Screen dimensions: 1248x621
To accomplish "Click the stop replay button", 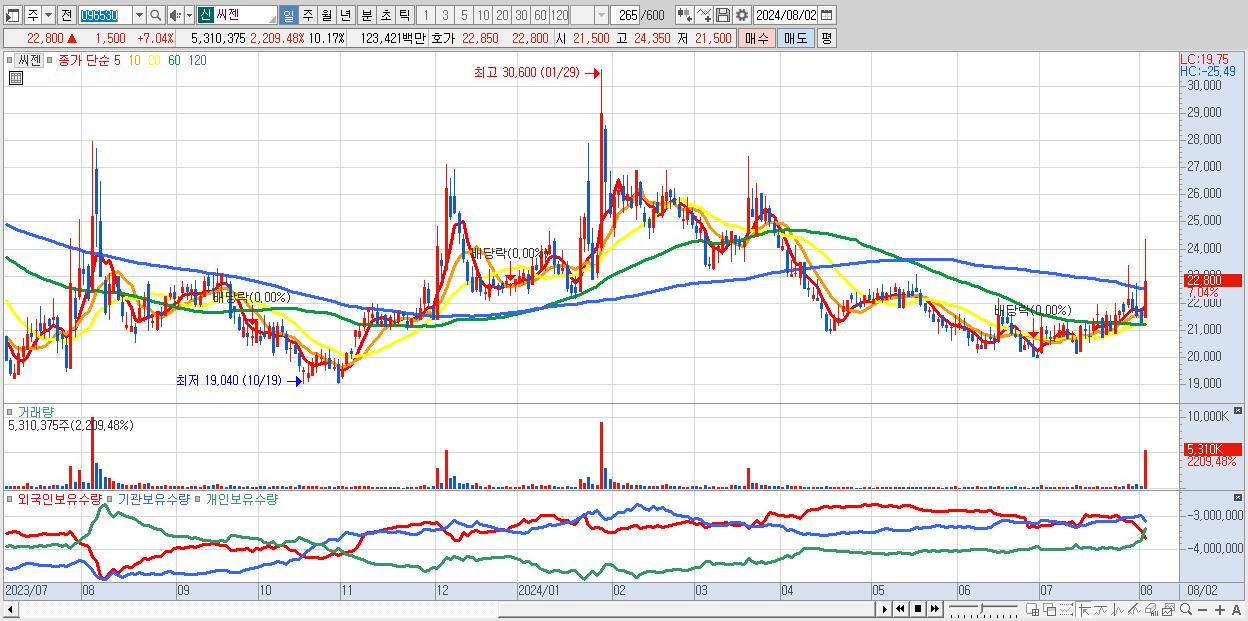I will [918, 609].
